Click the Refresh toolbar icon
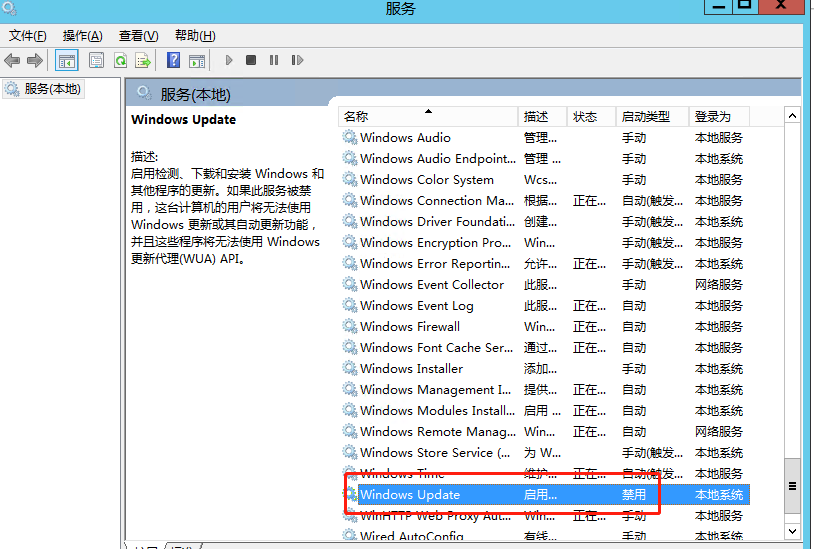This screenshot has width=814, height=549. 120,61
